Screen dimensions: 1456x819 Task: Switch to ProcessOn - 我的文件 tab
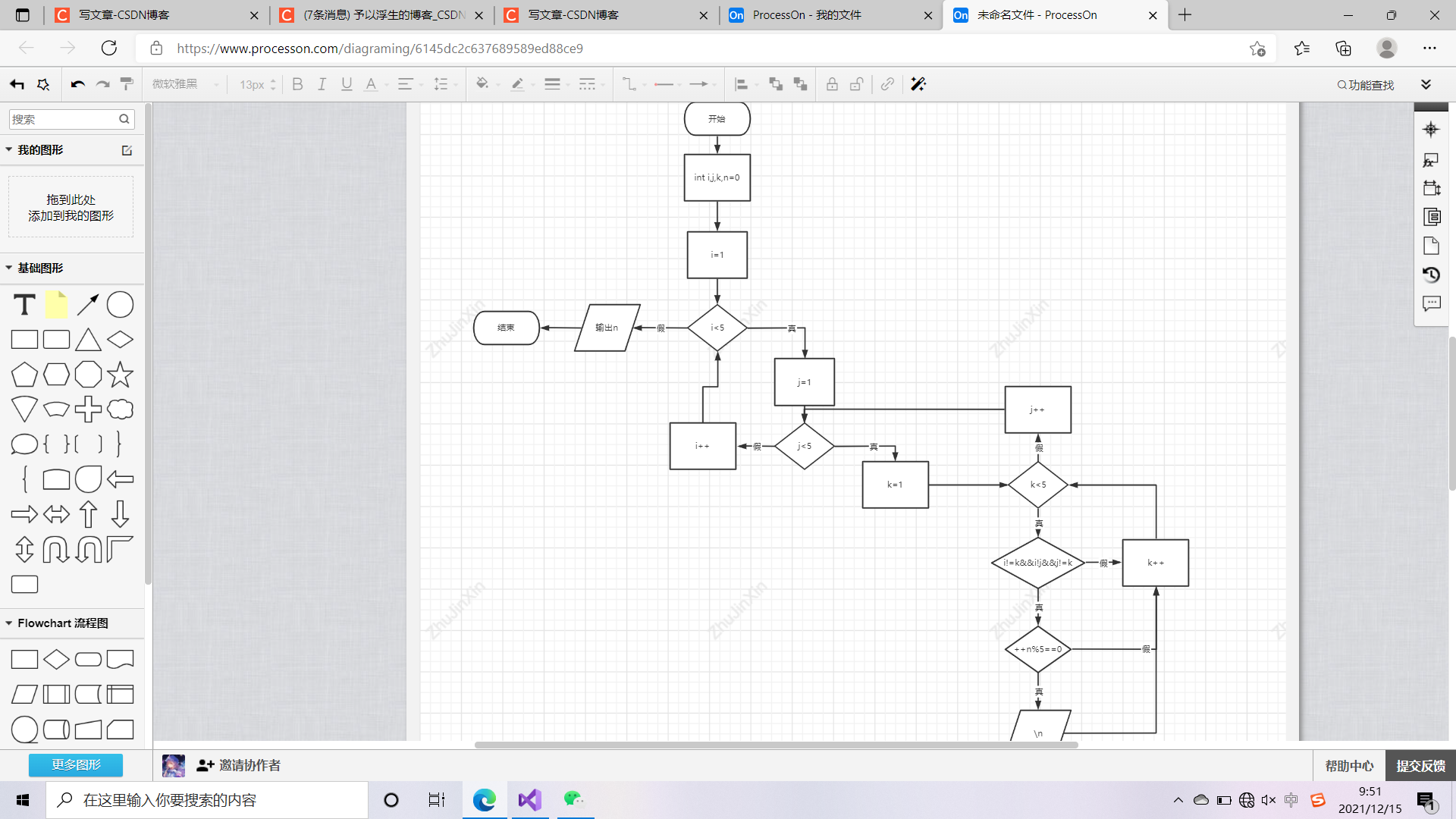coord(806,15)
